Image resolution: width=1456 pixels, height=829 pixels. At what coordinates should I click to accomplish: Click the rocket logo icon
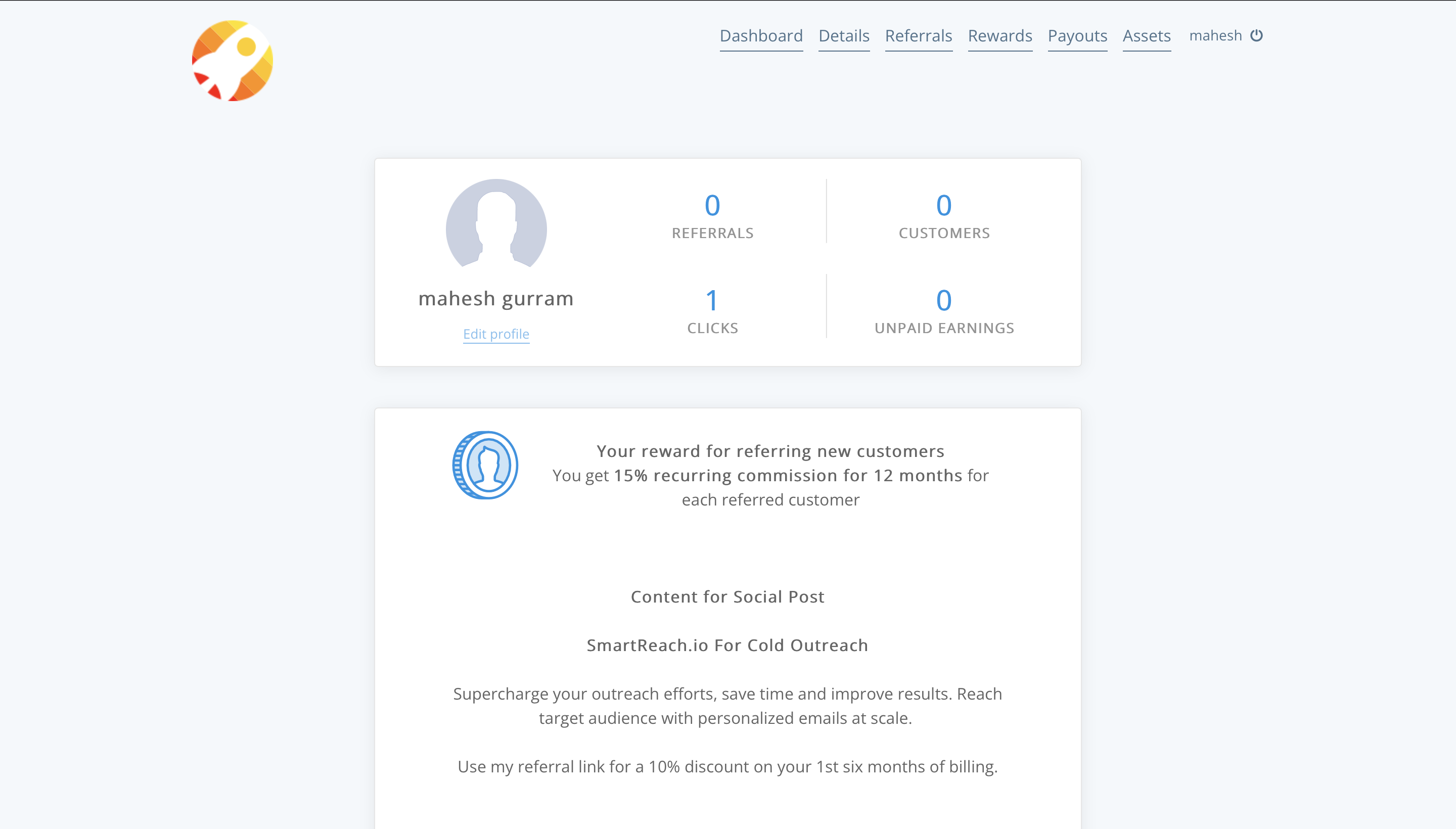point(233,61)
